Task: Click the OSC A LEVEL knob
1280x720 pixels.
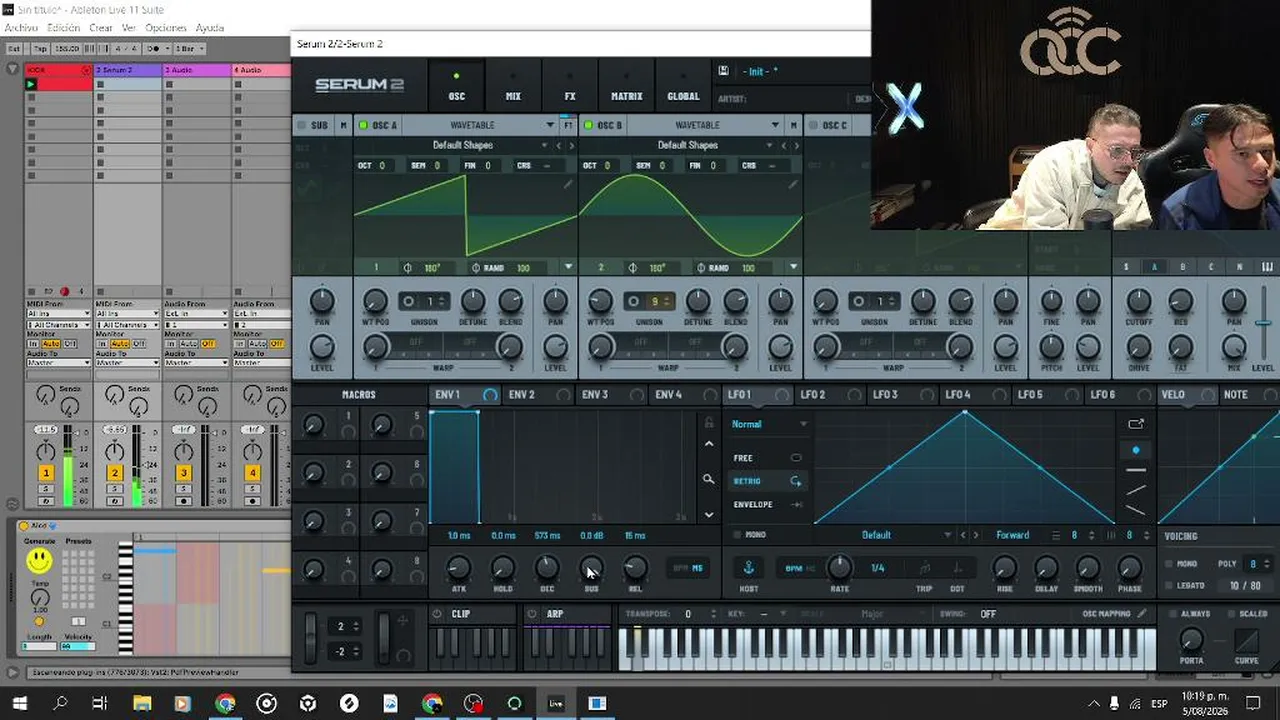Action: pyautogui.click(x=555, y=347)
